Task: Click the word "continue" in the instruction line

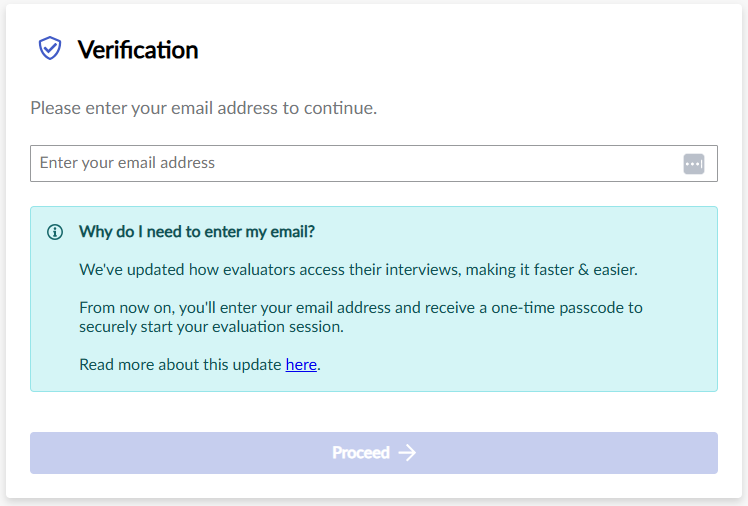Action: pyautogui.click(x=339, y=108)
